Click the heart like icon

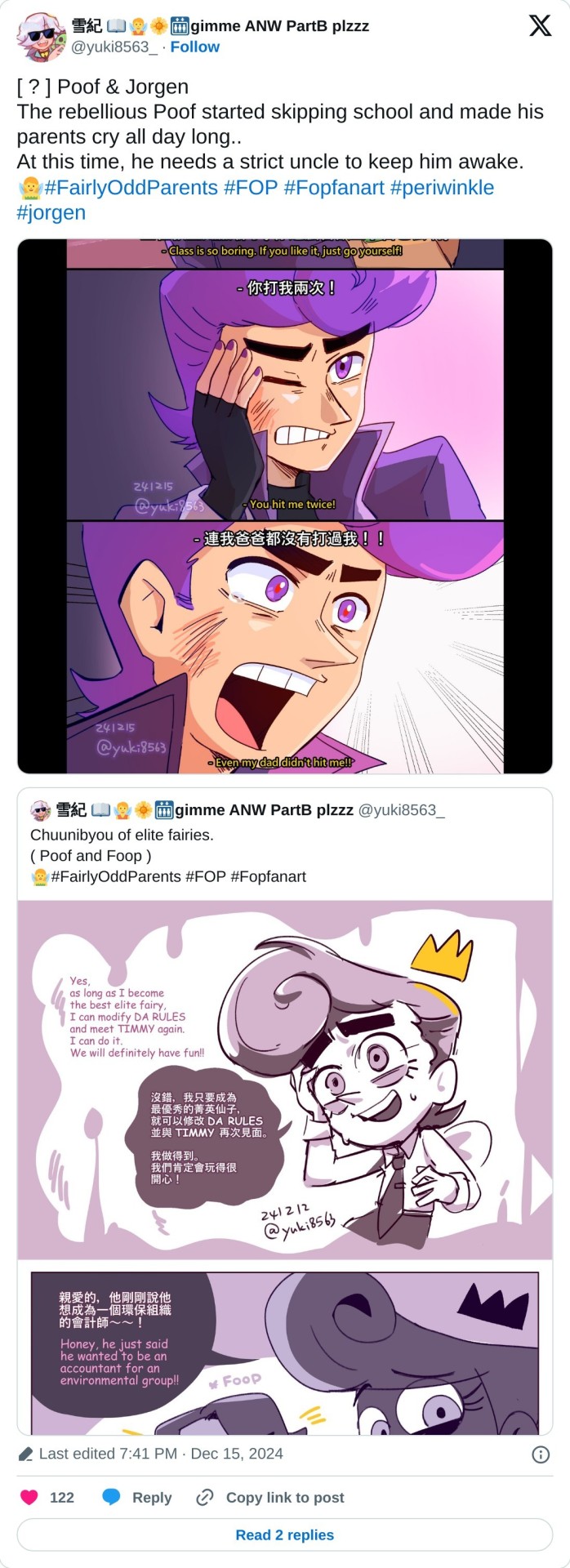tap(29, 1497)
